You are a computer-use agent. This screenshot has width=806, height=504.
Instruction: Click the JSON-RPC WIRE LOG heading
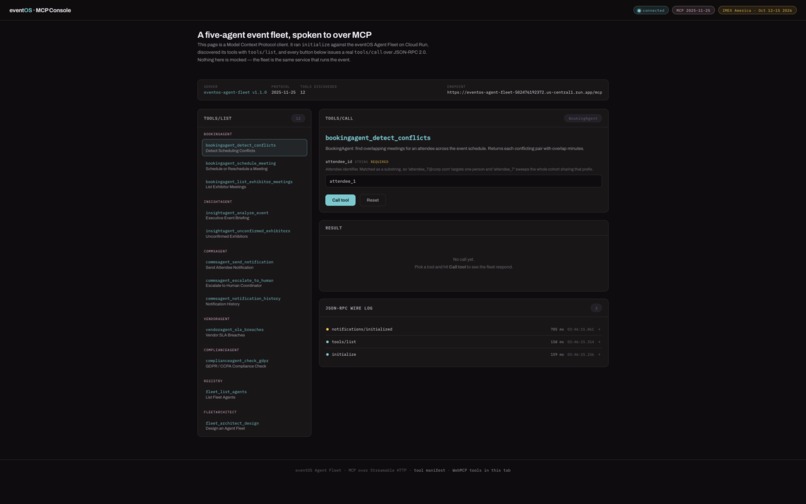click(349, 308)
